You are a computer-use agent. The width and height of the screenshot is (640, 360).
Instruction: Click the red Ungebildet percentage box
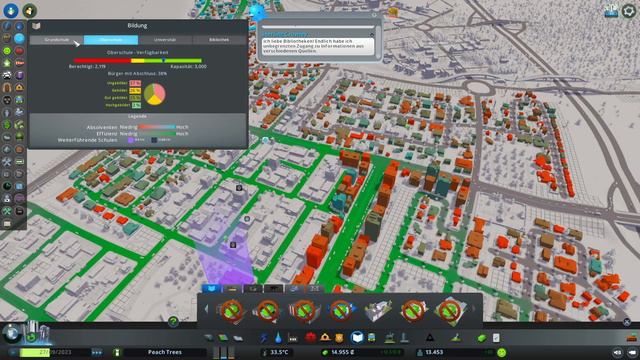[x=135, y=83]
